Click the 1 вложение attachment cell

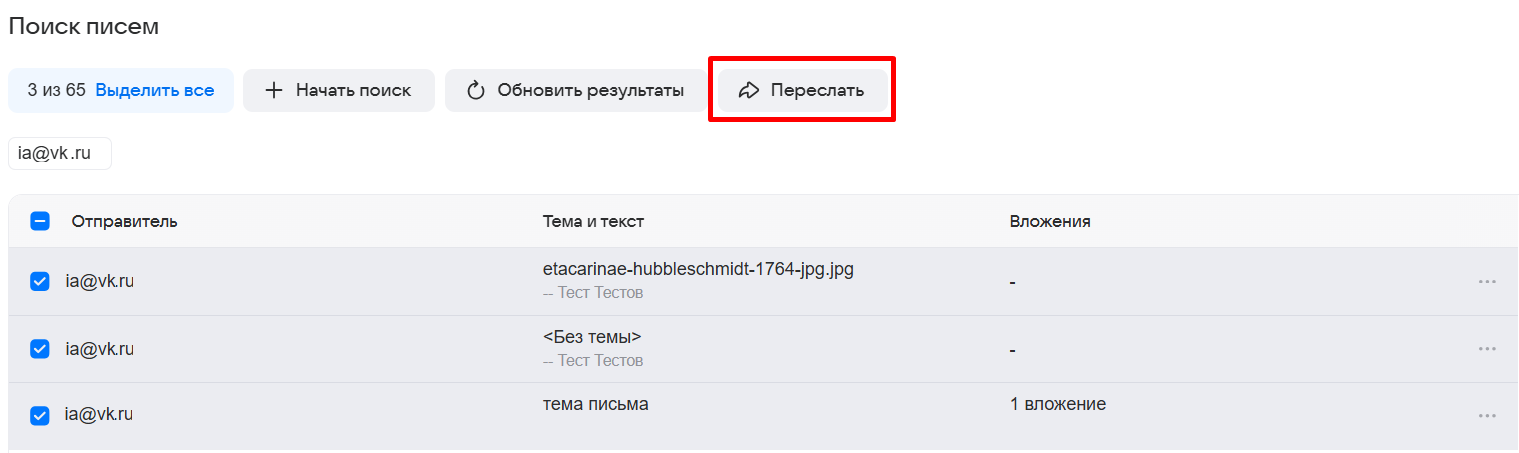tap(1057, 404)
